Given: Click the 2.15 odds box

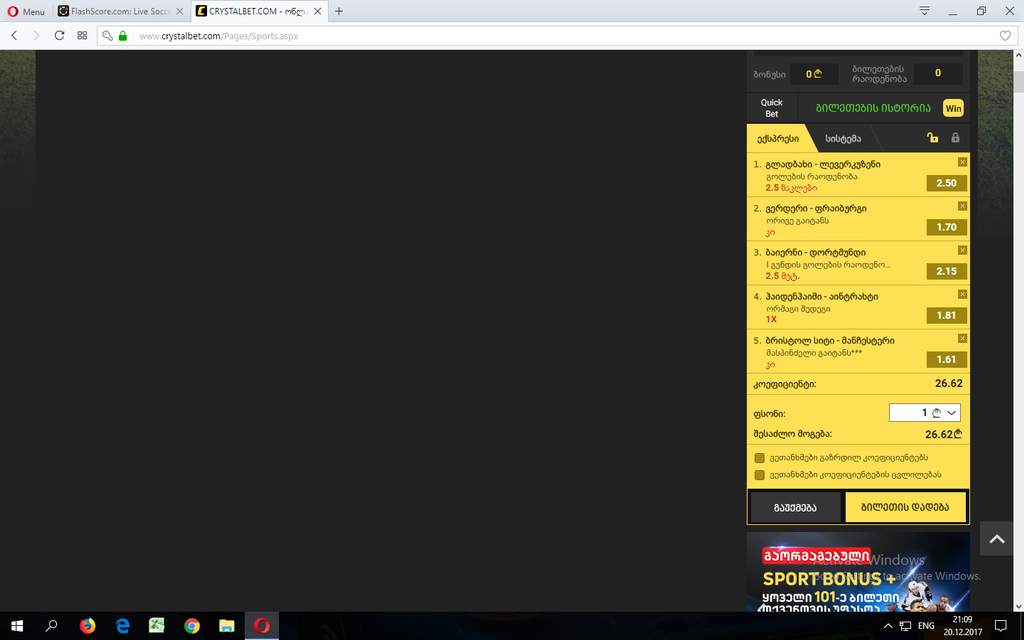Looking at the screenshot, I should [x=946, y=271].
